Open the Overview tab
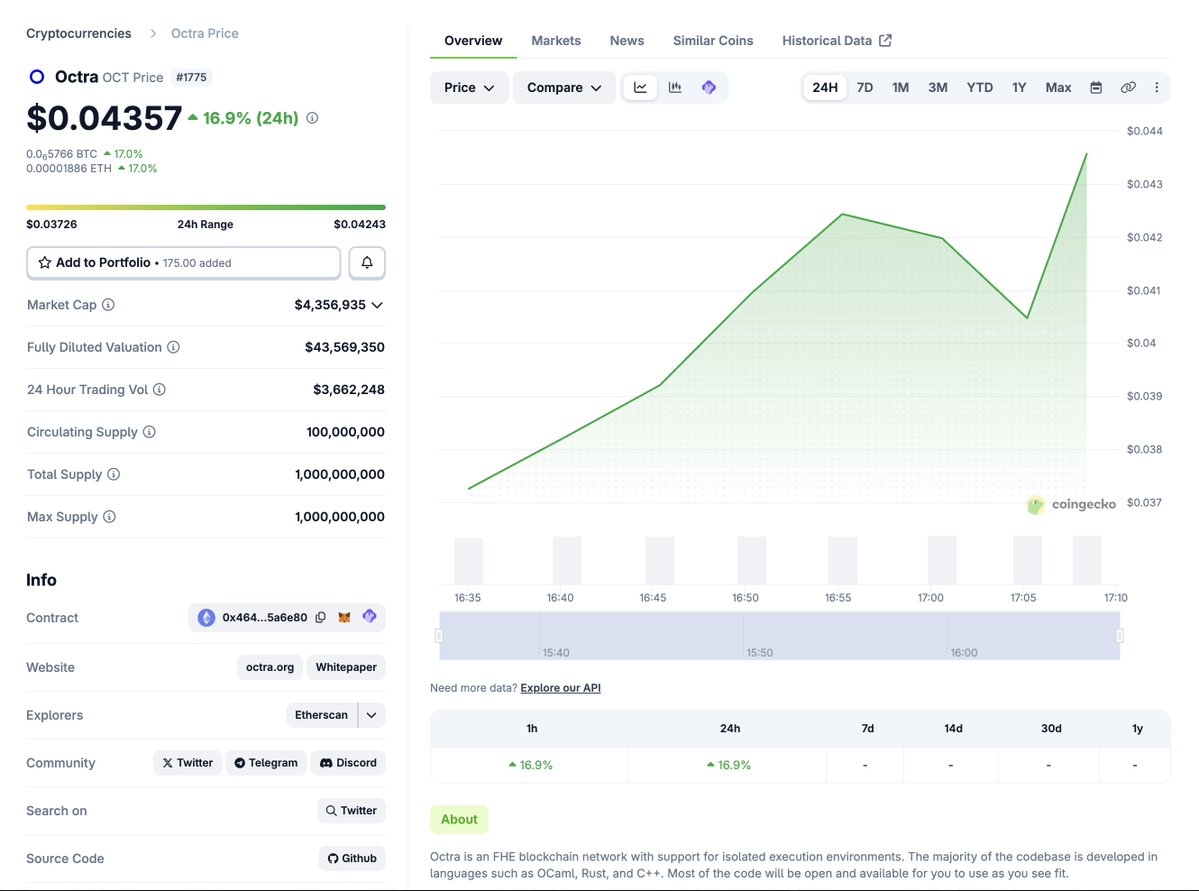Screen dimensions: 1199x891 pyautogui.click(x=473, y=41)
